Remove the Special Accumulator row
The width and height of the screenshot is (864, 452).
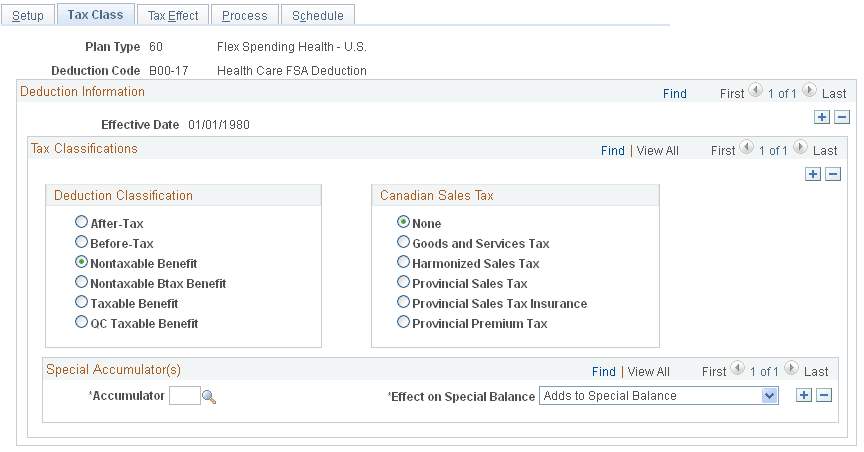824,395
